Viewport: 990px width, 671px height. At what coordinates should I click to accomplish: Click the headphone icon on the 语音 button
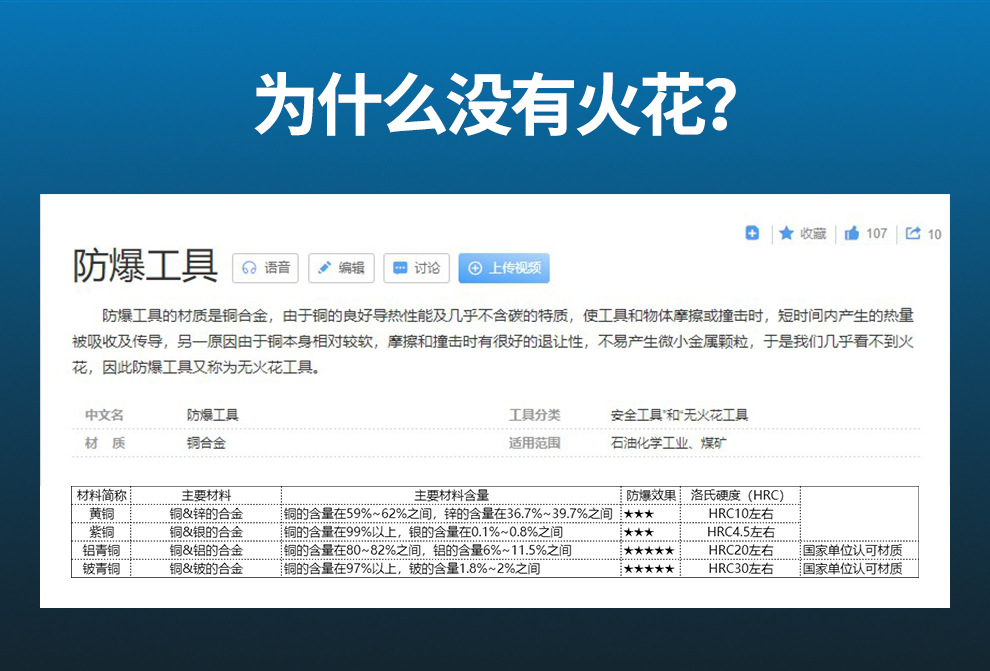[x=250, y=268]
